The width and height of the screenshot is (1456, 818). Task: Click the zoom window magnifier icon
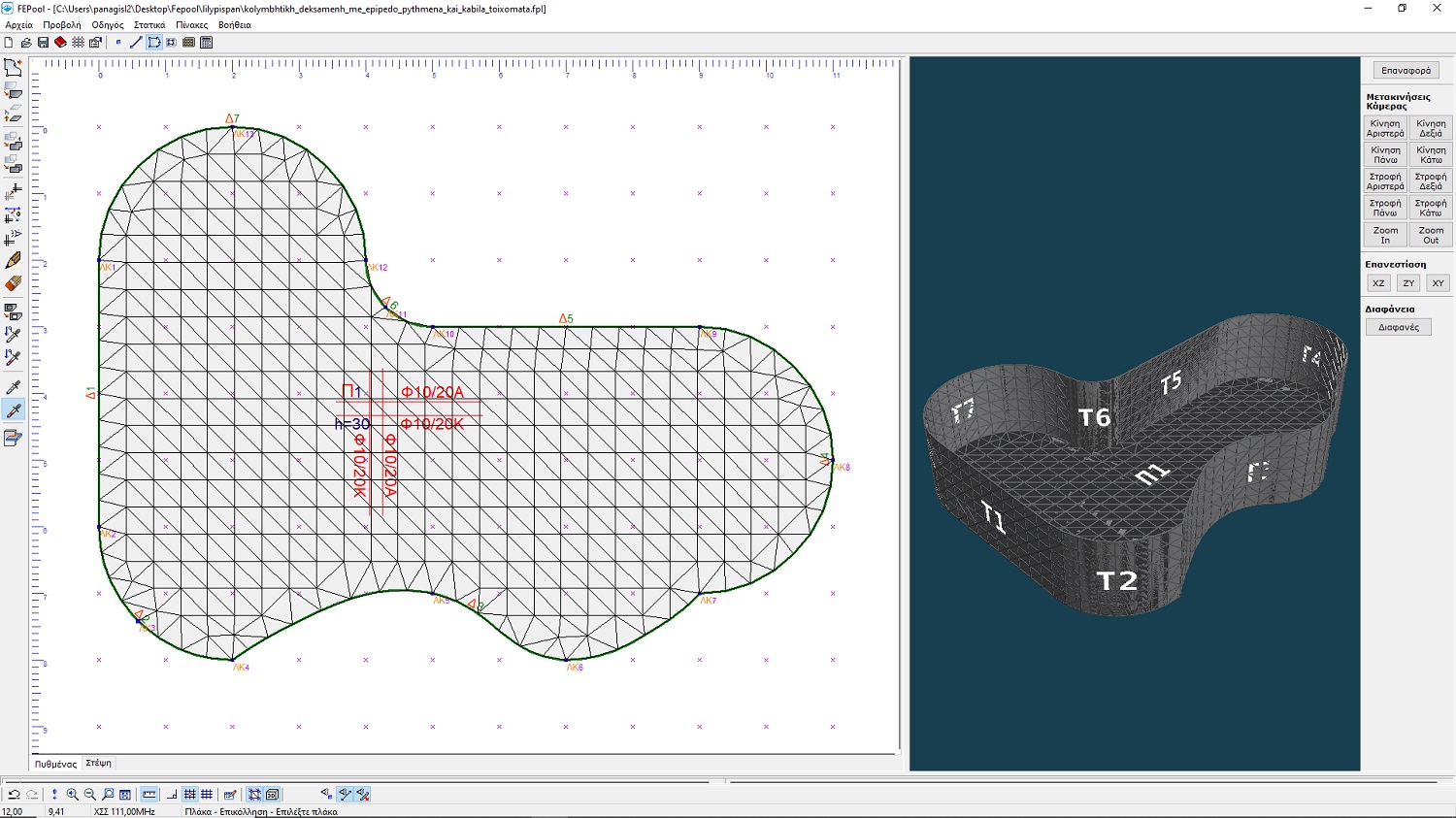(108, 795)
